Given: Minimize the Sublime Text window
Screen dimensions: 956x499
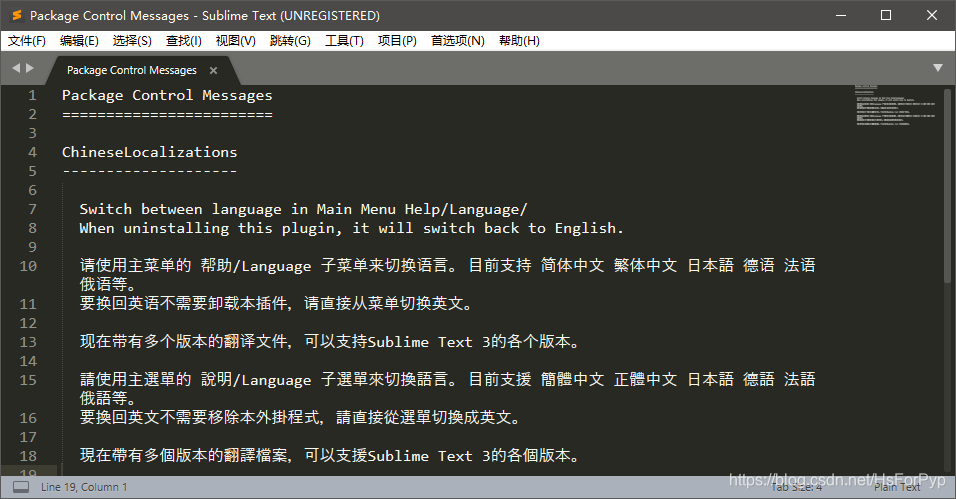Looking at the screenshot, I should [x=841, y=15].
